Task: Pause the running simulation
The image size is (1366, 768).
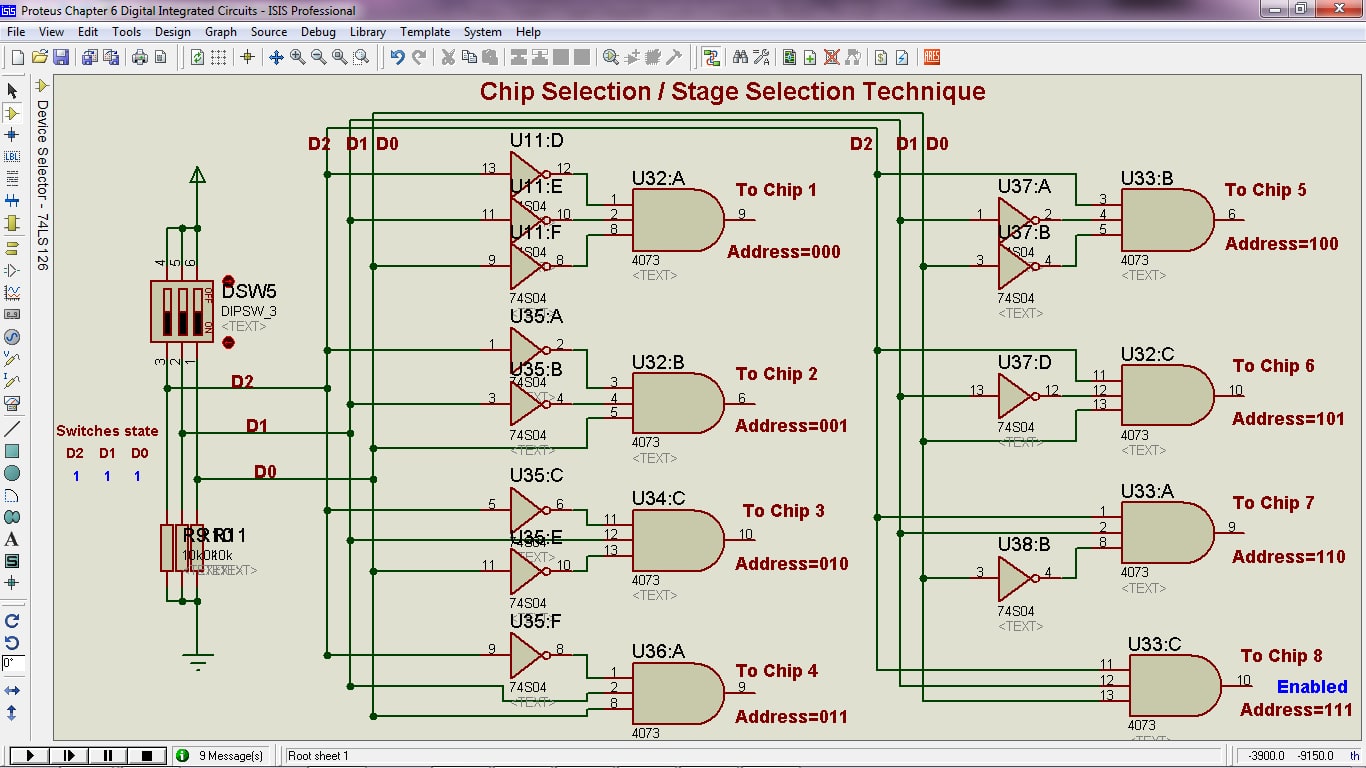Action: click(108, 756)
